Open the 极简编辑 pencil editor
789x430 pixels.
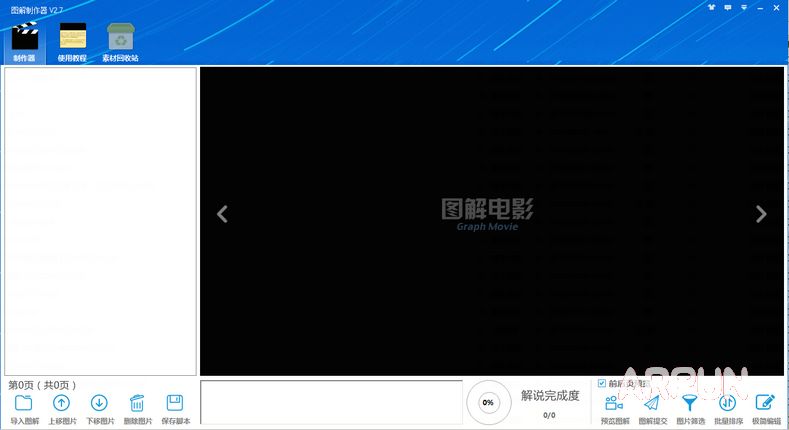pos(766,403)
